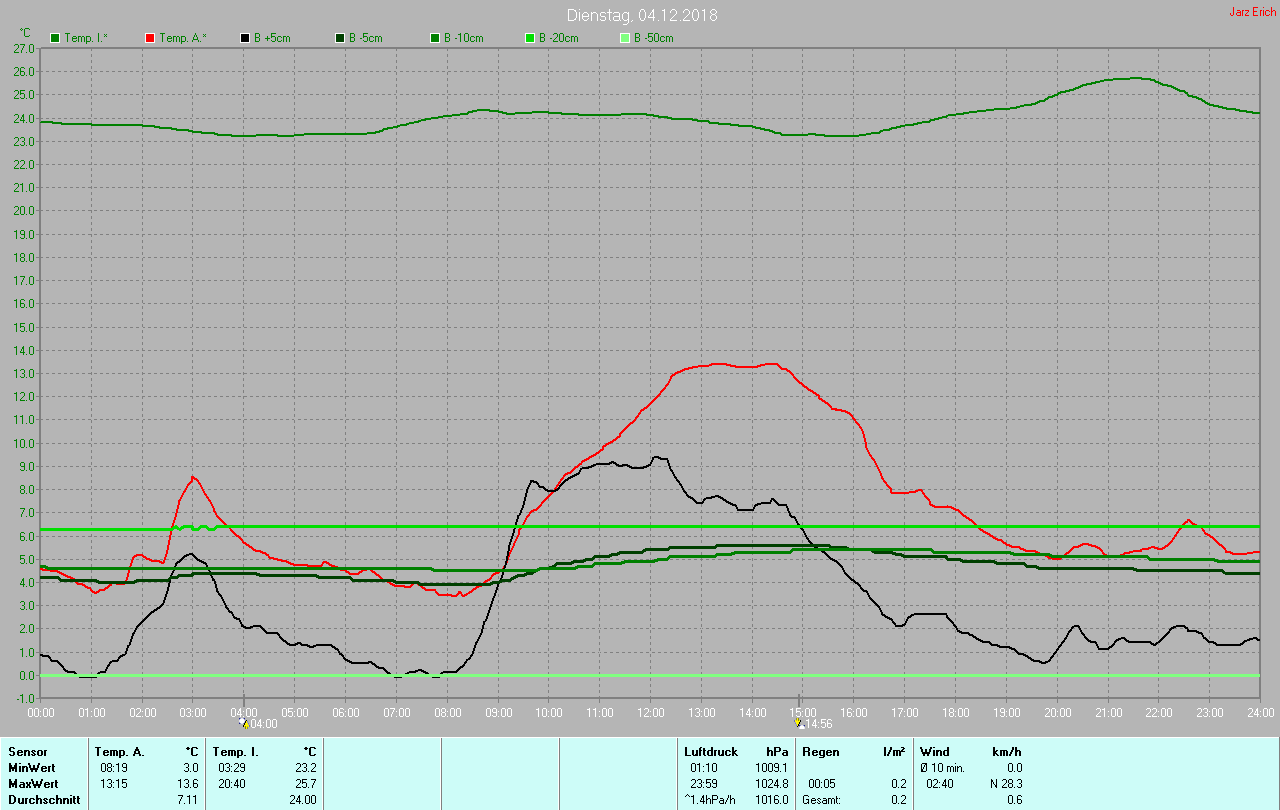Click the red Temp. A.* legend swatch
The height and width of the screenshot is (810, 1280).
pyautogui.click(x=150, y=38)
